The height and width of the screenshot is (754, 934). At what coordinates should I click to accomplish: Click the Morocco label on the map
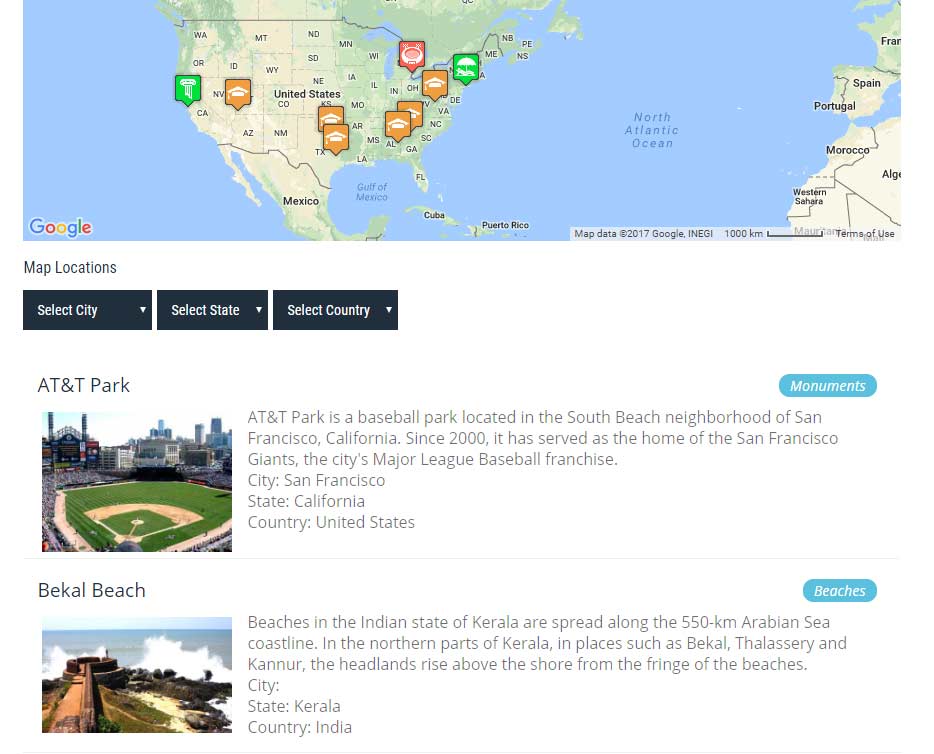tap(848, 150)
